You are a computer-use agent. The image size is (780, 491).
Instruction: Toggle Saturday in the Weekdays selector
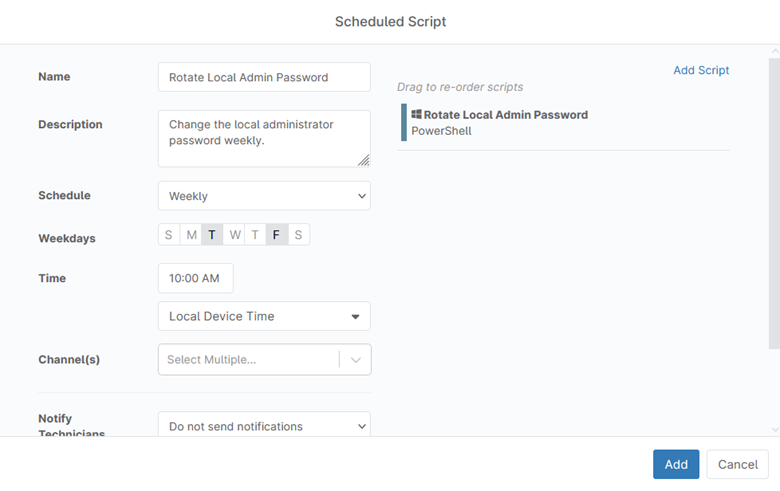click(298, 235)
